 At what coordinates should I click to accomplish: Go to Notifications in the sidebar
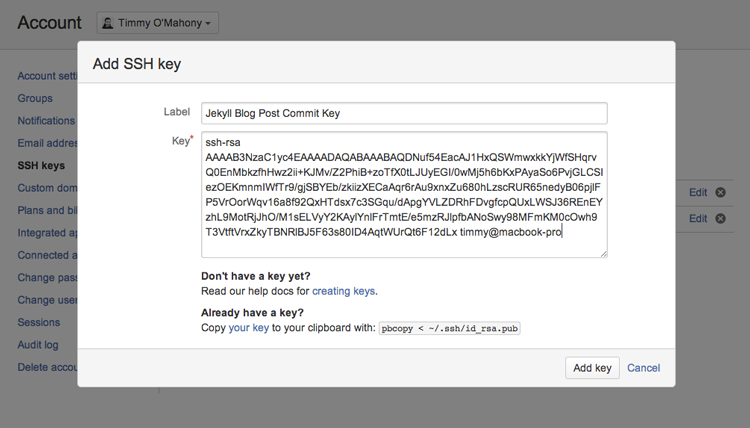pyautogui.click(x=46, y=121)
